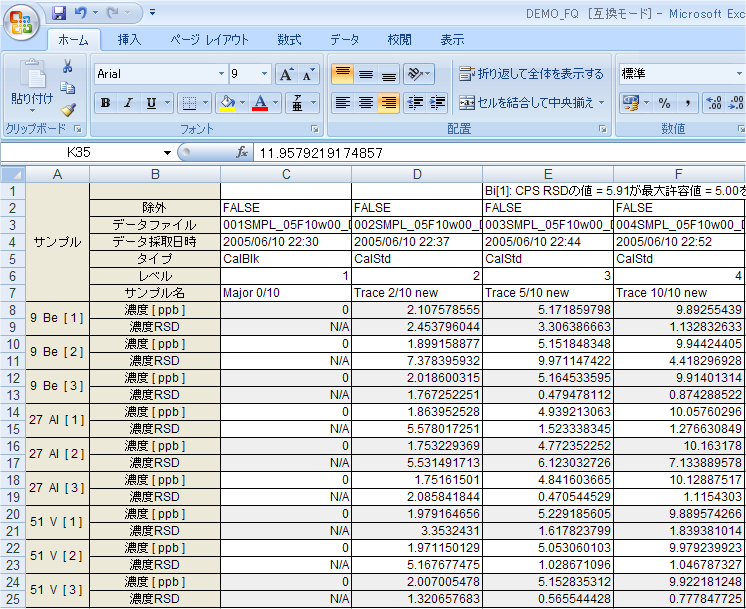Click the Select All corner of the sheet

click(13, 175)
